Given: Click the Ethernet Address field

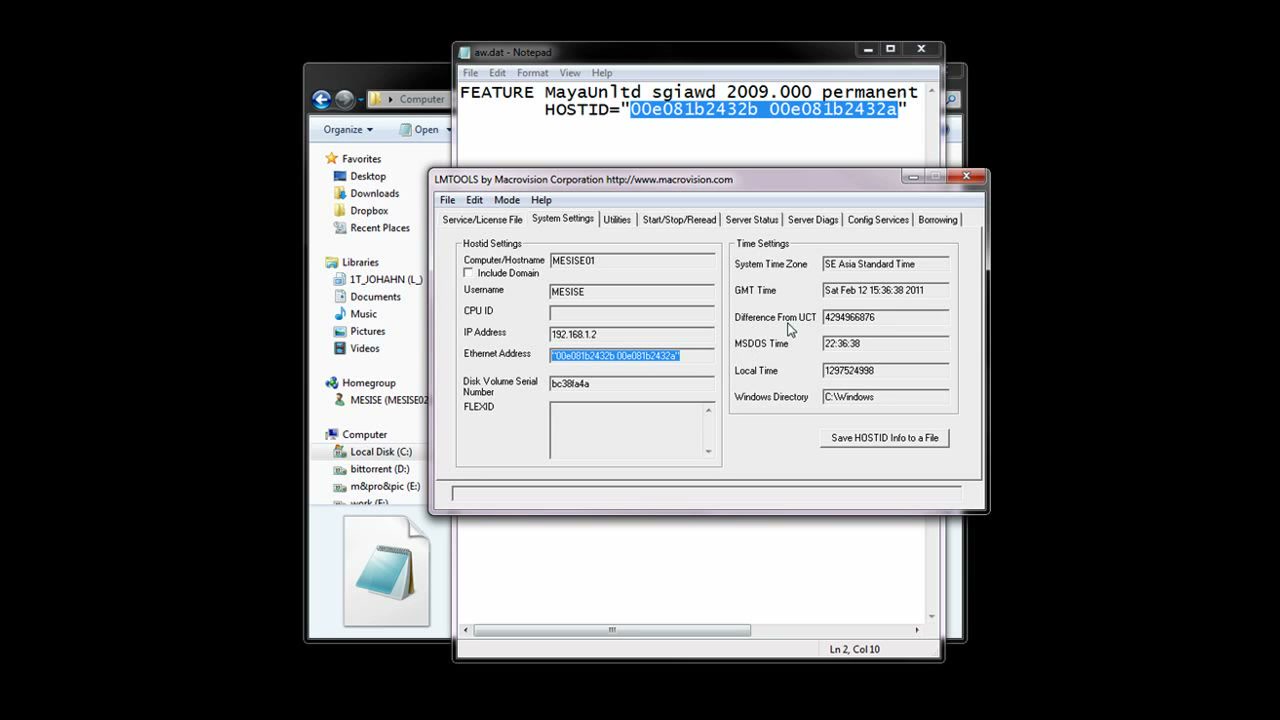Looking at the screenshot, I should [632, 355].
